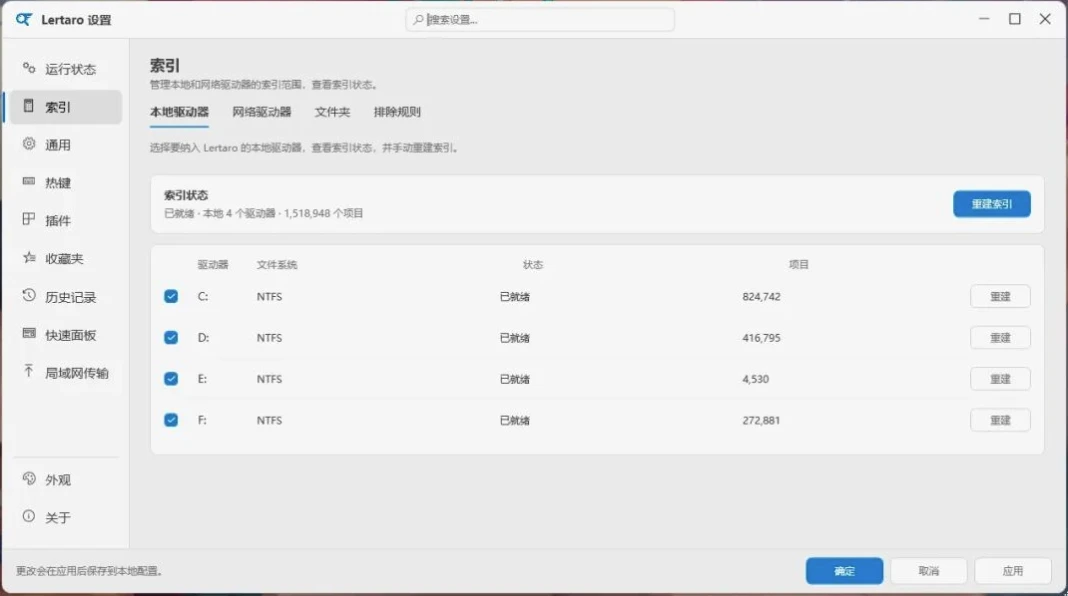Screen dimensions: 1068x596
Task: Open the 运行状态 sidebar icon
Action: [29, 68]
